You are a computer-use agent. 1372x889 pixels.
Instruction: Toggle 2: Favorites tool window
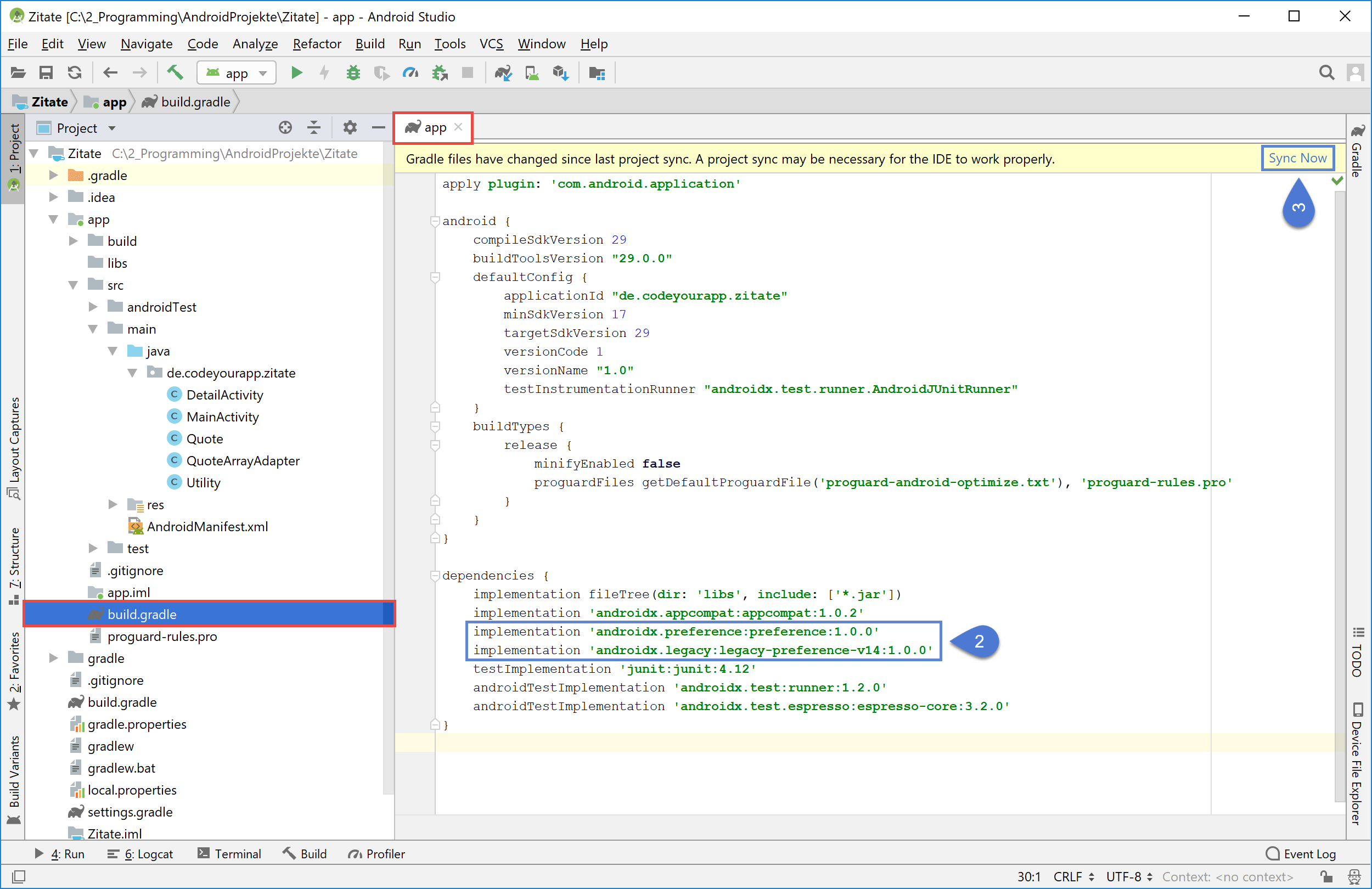tap(14, 671)
